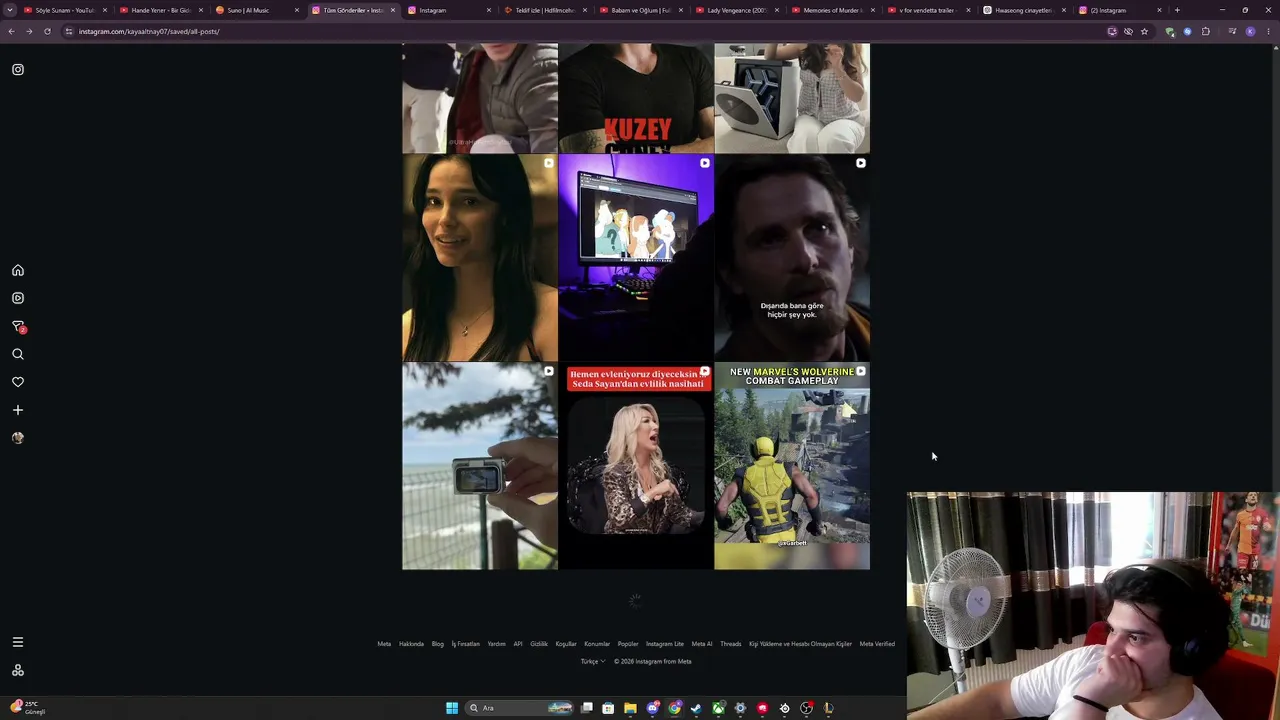The width and height of the screenshot is (1280, 720).
Task: Switch to the Lady Vengeance tab
Action: pyautogui.click(x=735, y=10)
